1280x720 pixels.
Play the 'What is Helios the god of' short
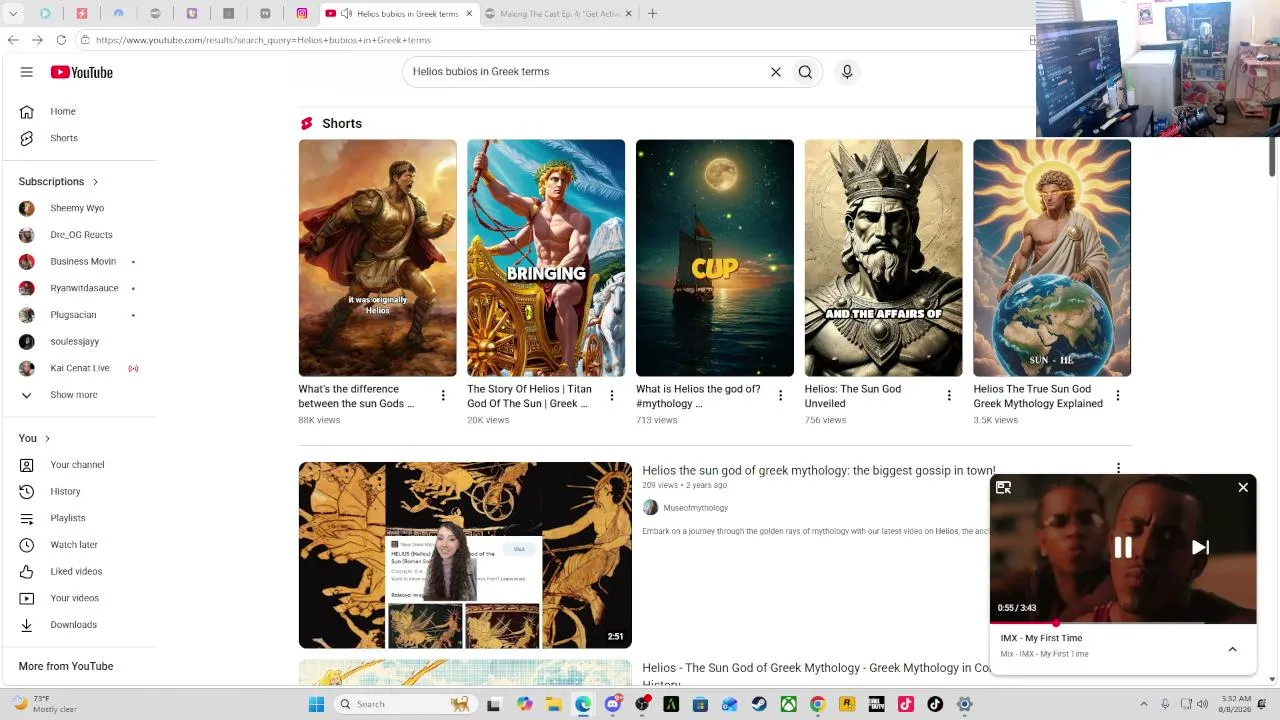(715, 258)
